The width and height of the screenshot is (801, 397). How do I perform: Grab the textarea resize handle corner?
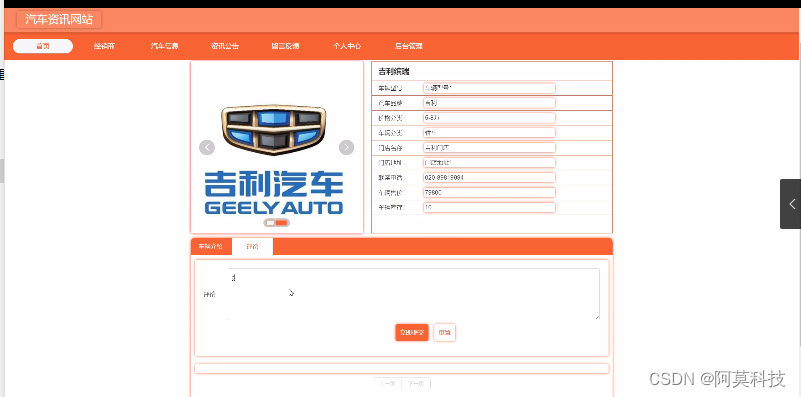tap(597, 317)
